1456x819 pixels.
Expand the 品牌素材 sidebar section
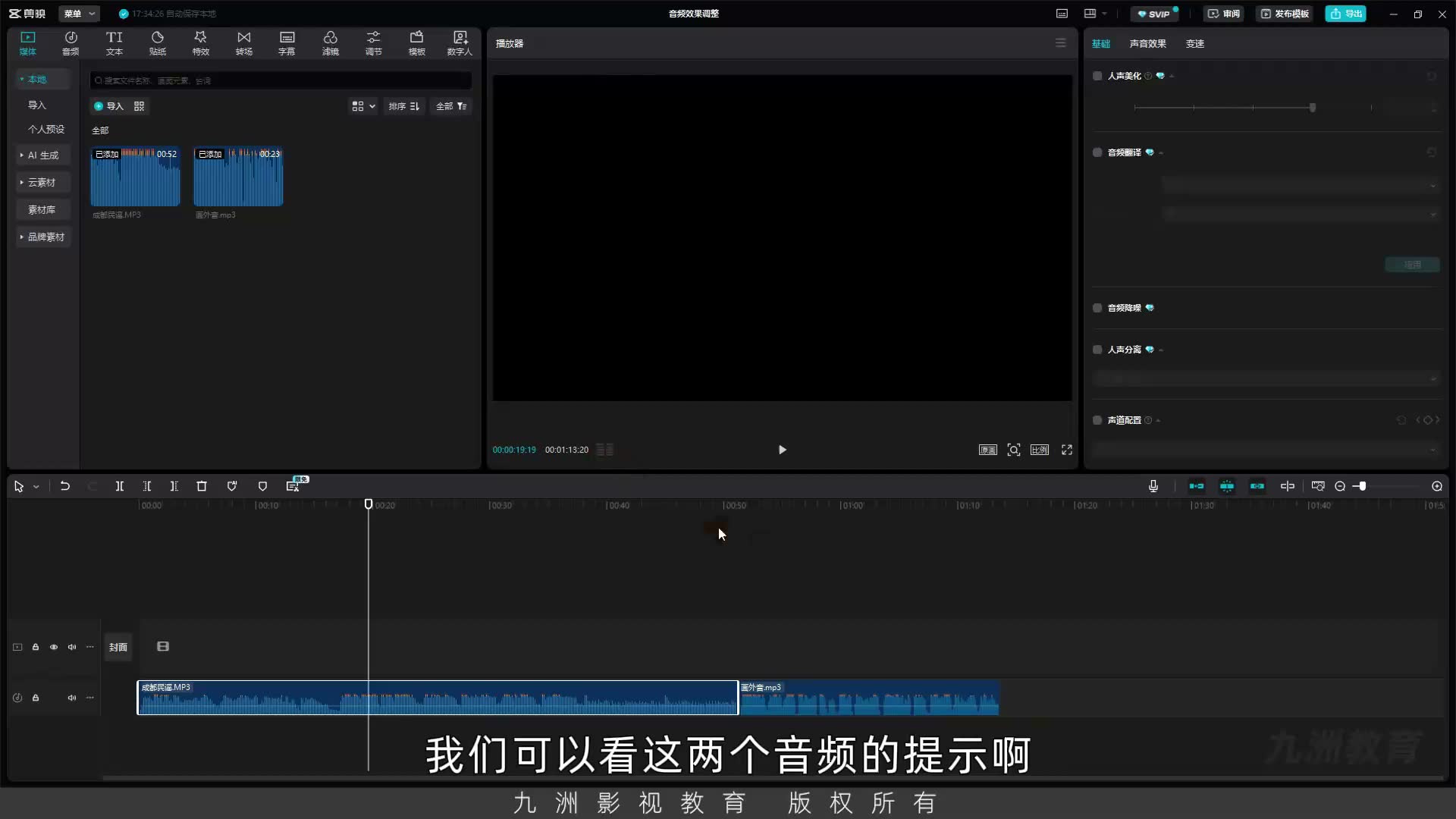(43, 237)
